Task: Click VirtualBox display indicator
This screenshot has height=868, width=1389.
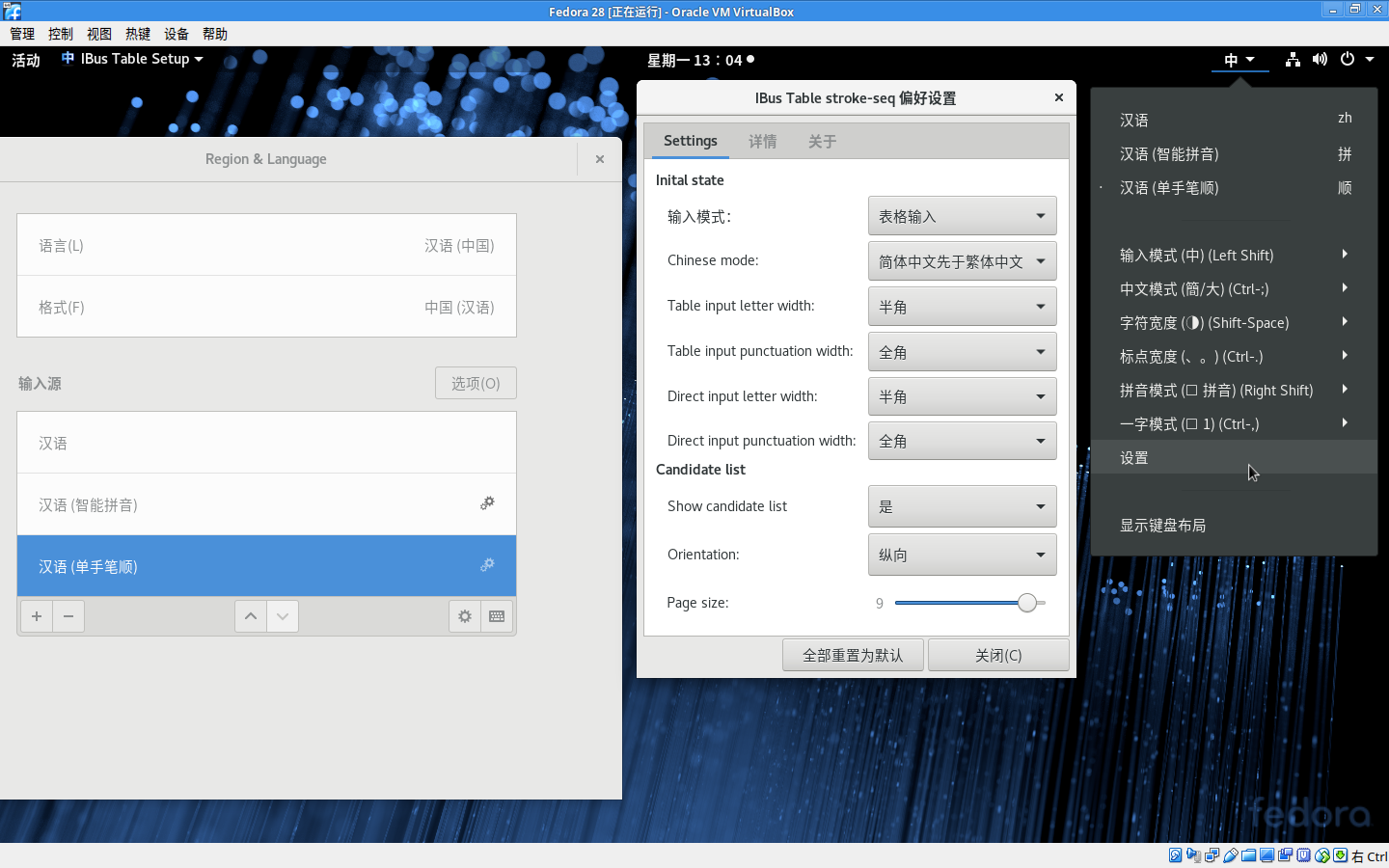Action: tap(1266, 855)
